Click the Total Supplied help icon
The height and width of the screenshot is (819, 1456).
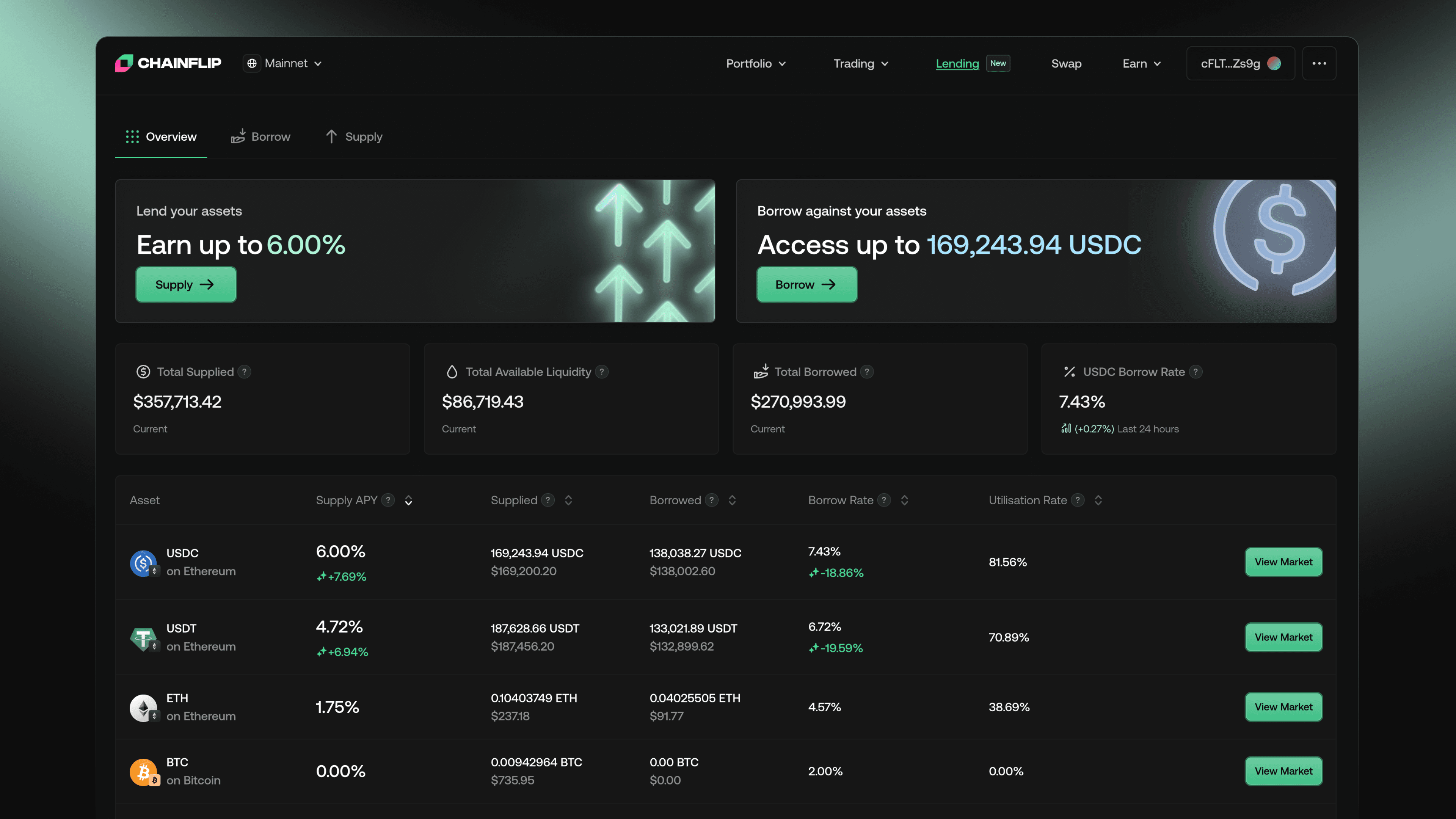point(244,371)
